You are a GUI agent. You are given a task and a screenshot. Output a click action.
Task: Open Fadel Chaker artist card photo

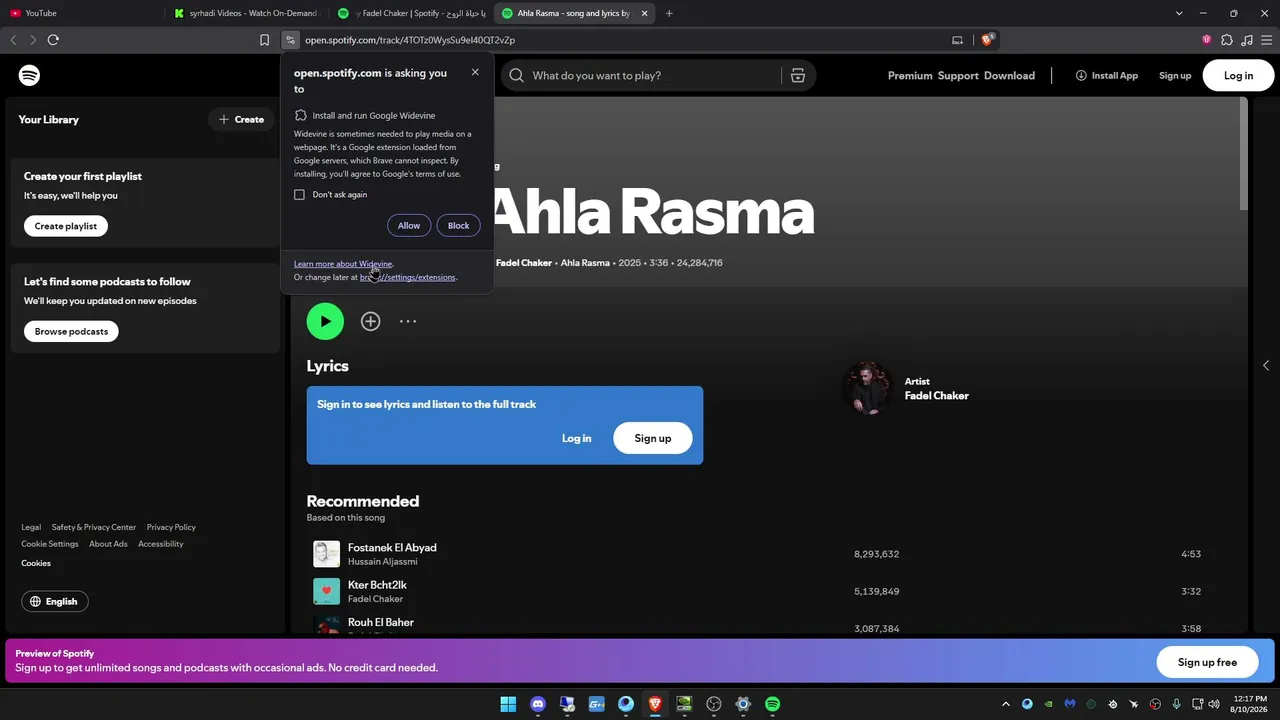868,389
